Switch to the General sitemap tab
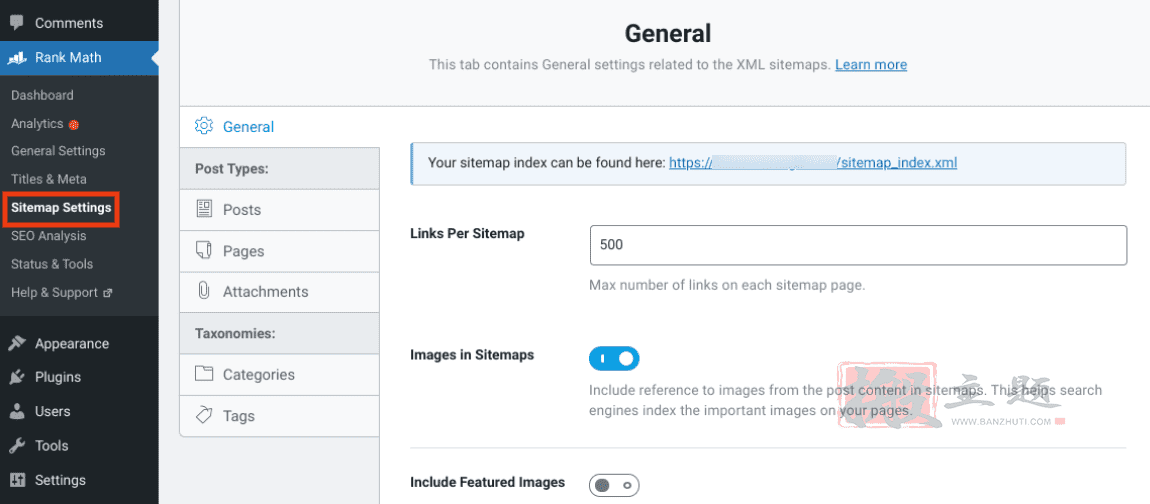1150x504 pixels. pyautogui.click(x=279, y=126)
